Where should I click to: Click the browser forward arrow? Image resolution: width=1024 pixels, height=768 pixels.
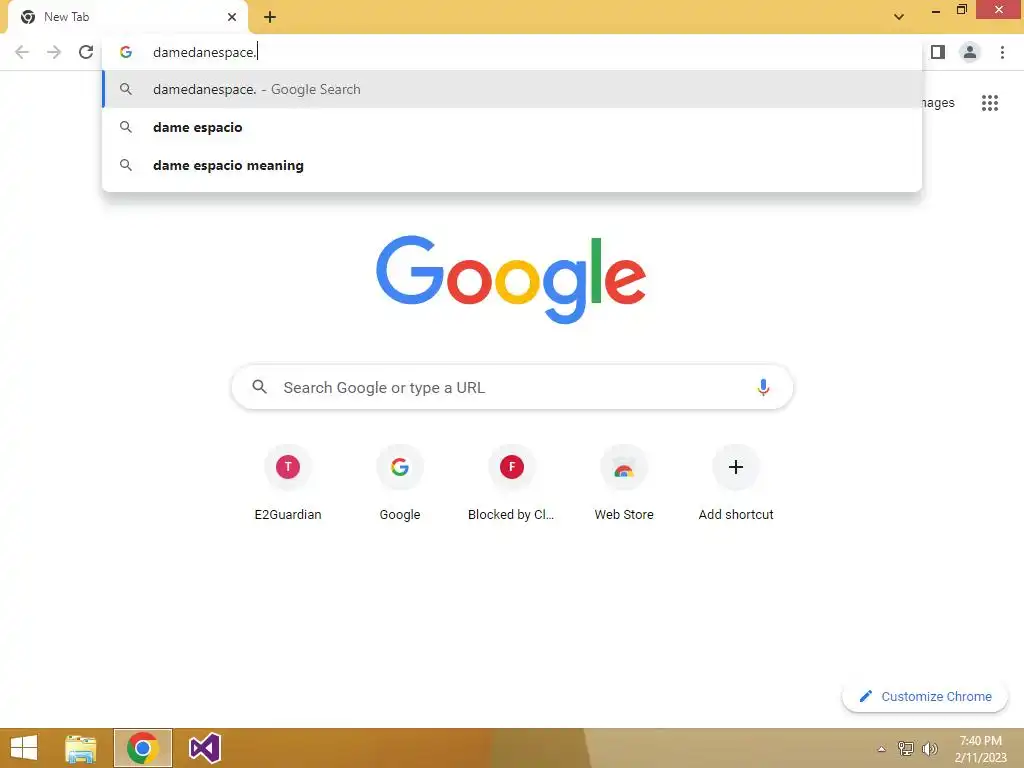pyautogui.click(x=54, y=52)
